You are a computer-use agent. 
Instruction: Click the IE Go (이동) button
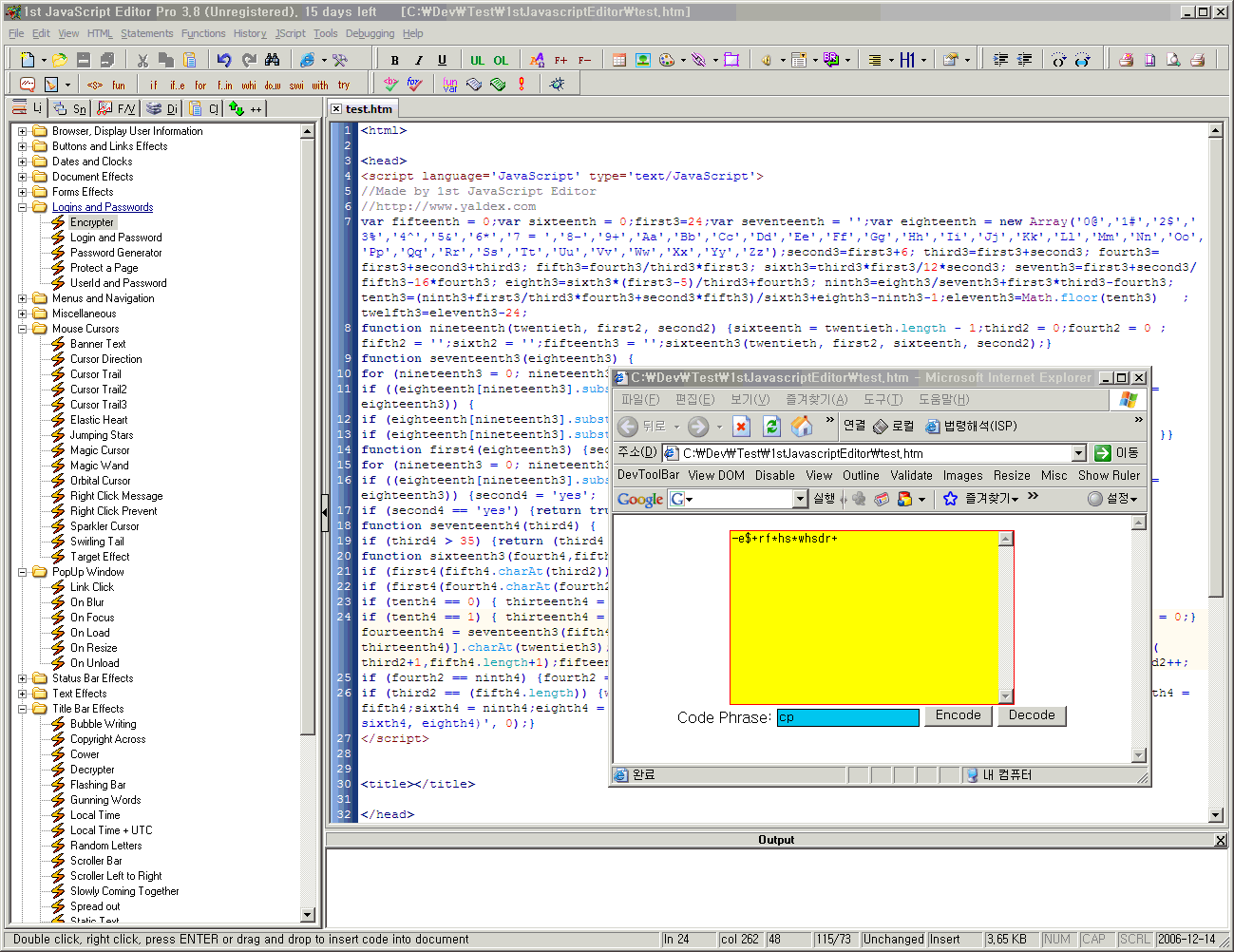coord(1116,453)
